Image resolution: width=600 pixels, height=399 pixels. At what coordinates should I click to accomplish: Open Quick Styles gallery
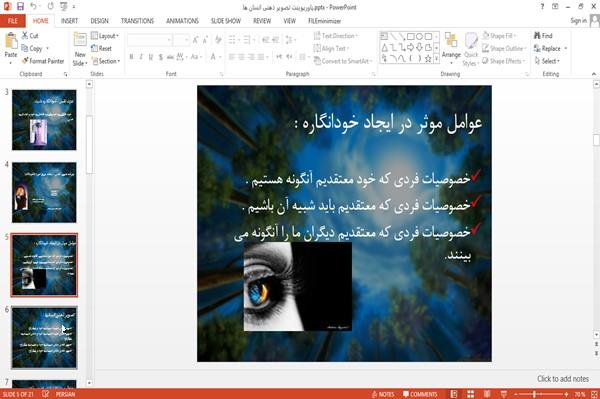coord(471,50)
